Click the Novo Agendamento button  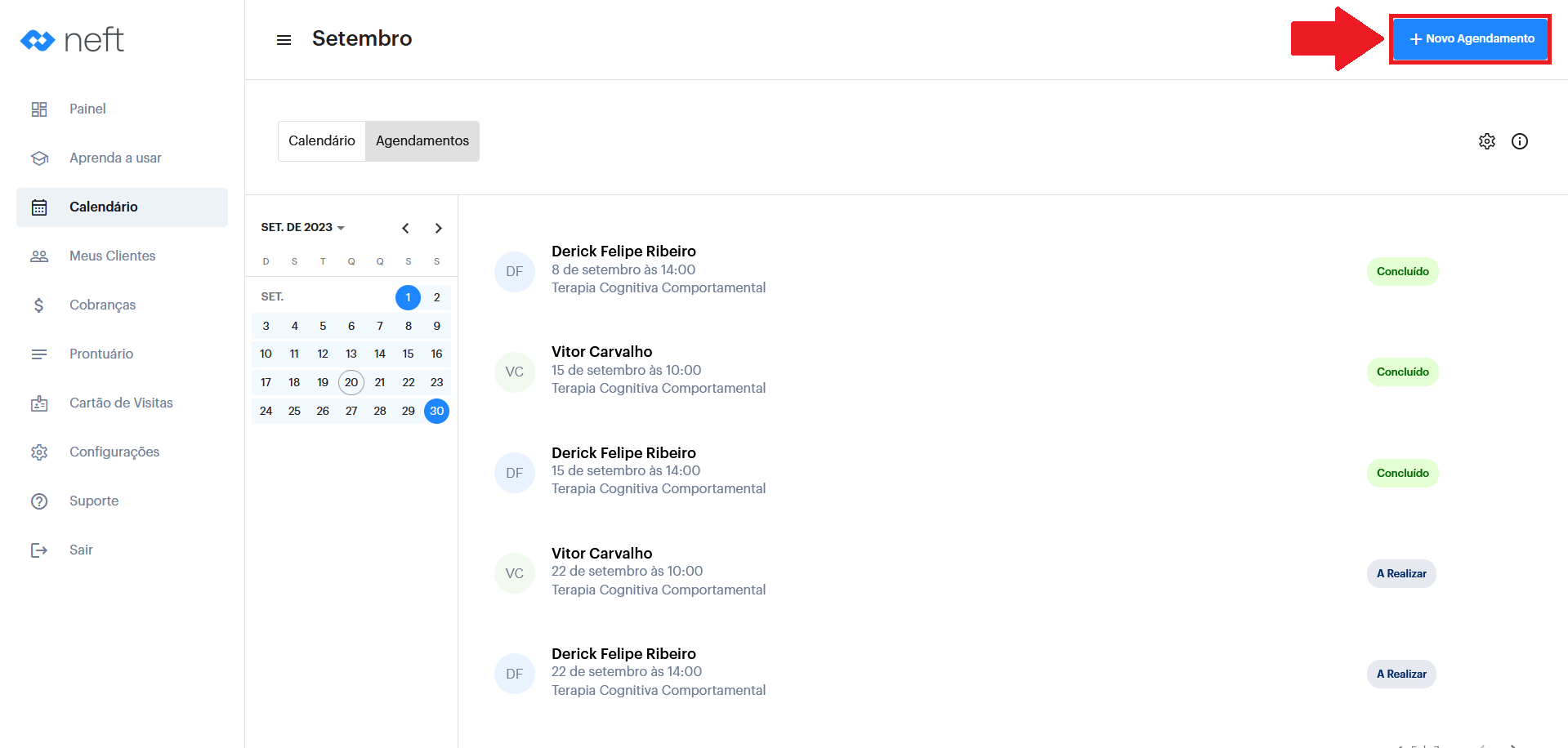click(1470, 39)
